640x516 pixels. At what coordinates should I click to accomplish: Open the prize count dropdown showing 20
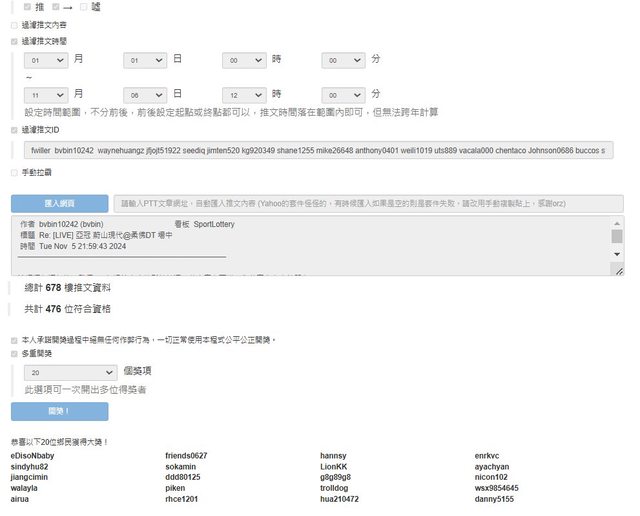tap(69, 372)
